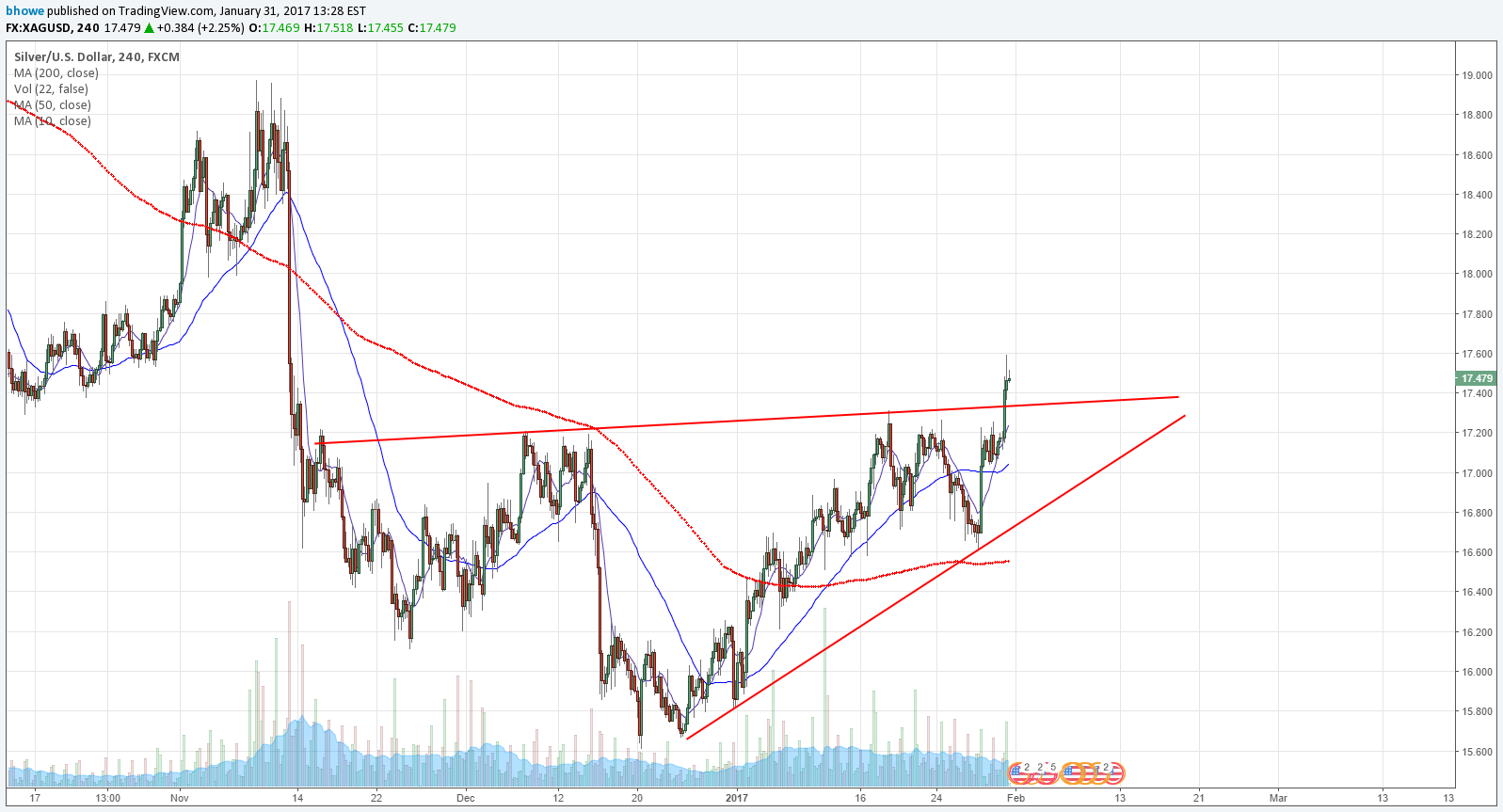Image resolution: width=1503 pixels, height=812 pixels.
Task: Click the FX:XAGUSD symbol in header
Action: click(x=39, y=27)
